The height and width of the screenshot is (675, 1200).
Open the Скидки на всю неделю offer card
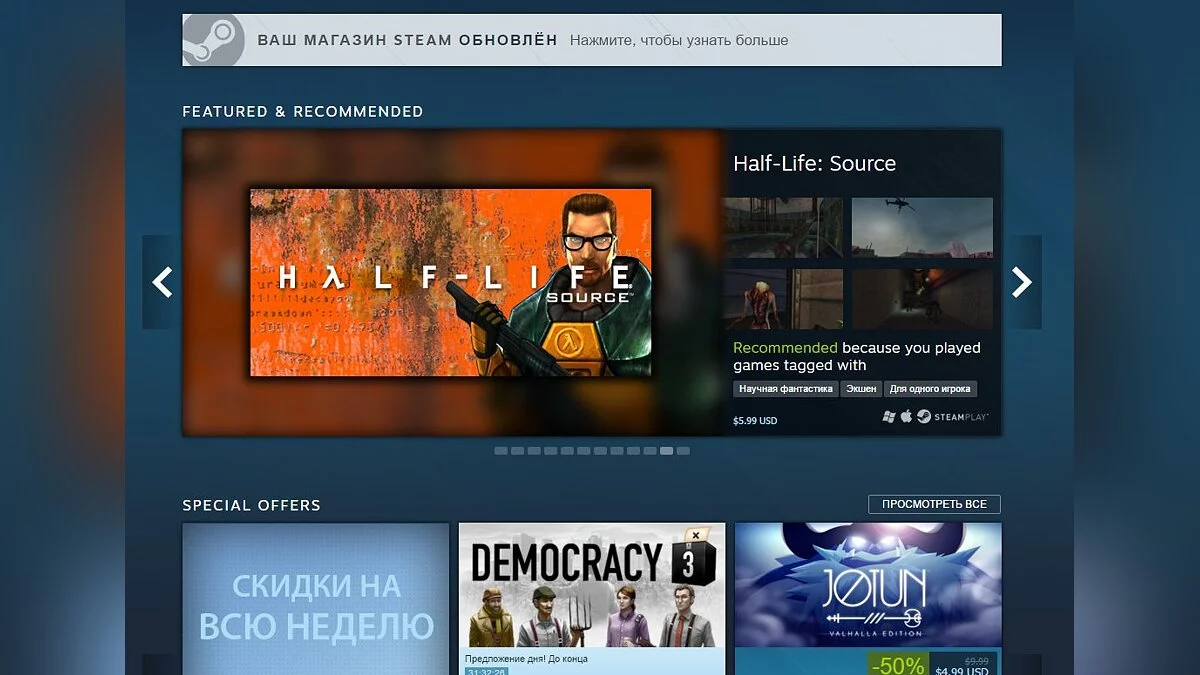tap(316, 598)
